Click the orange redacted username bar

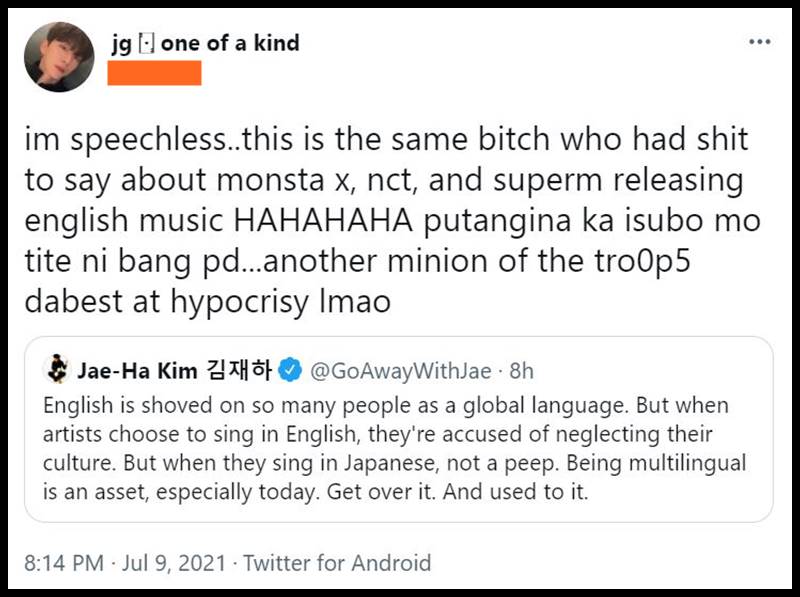click(154, 73)
